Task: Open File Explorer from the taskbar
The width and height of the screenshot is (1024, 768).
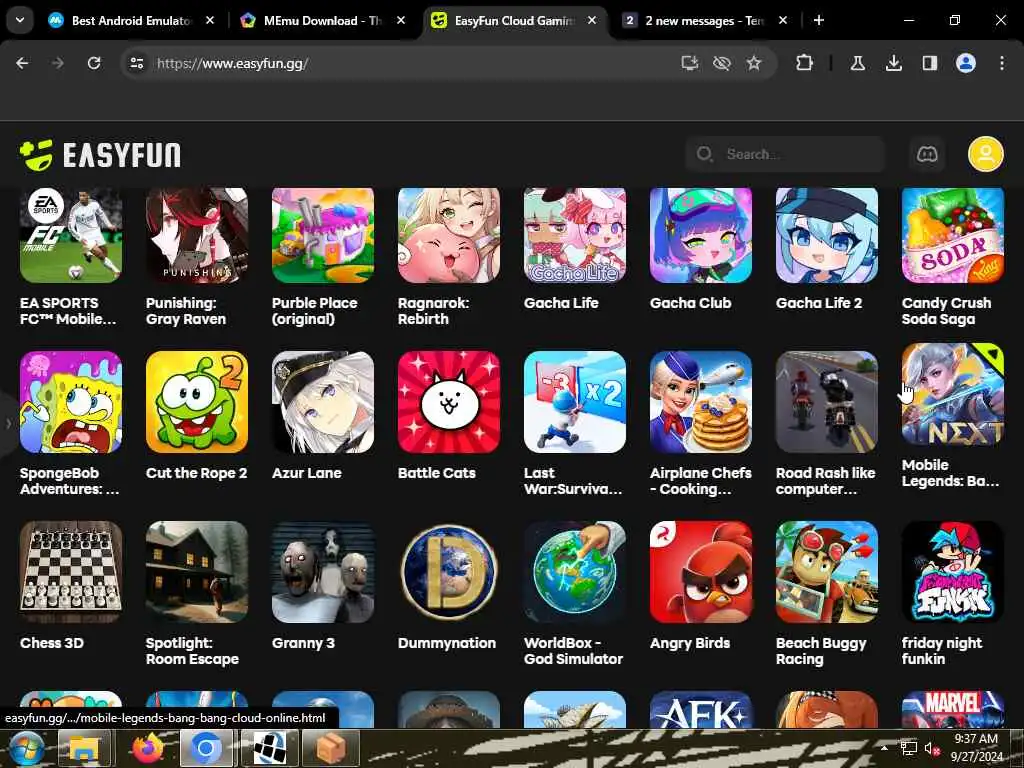Action: click(x=84, y=748)
